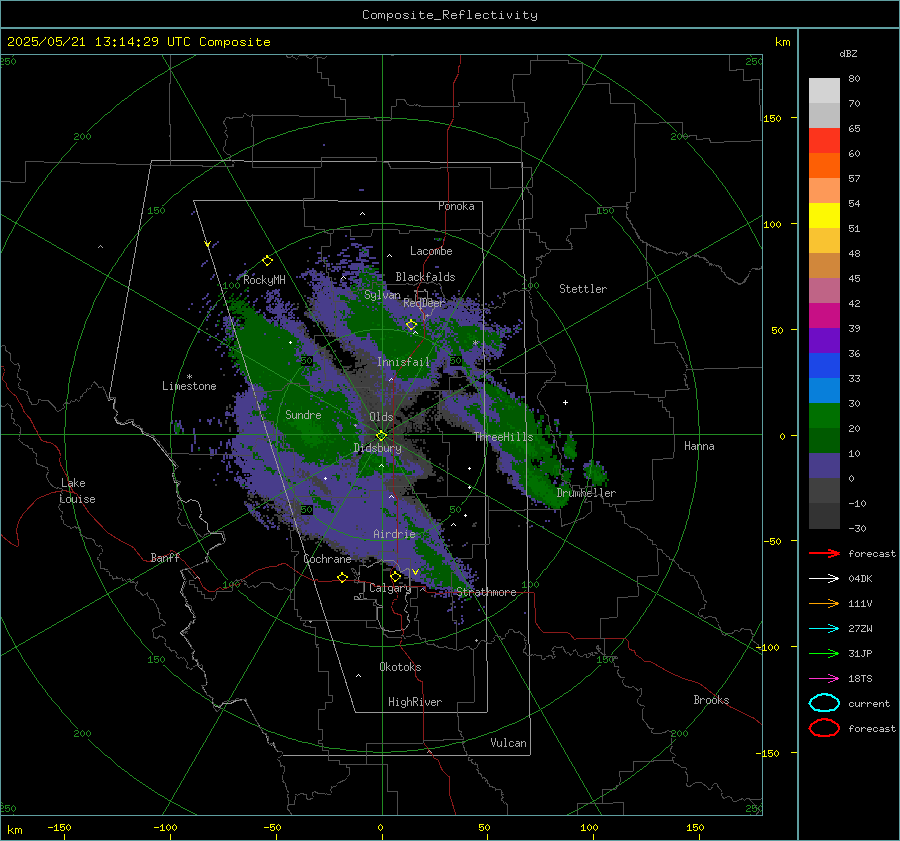Click the Composite_Reflectivity title
The height and width of the screenshot is (841, 900).
point(450,15)
